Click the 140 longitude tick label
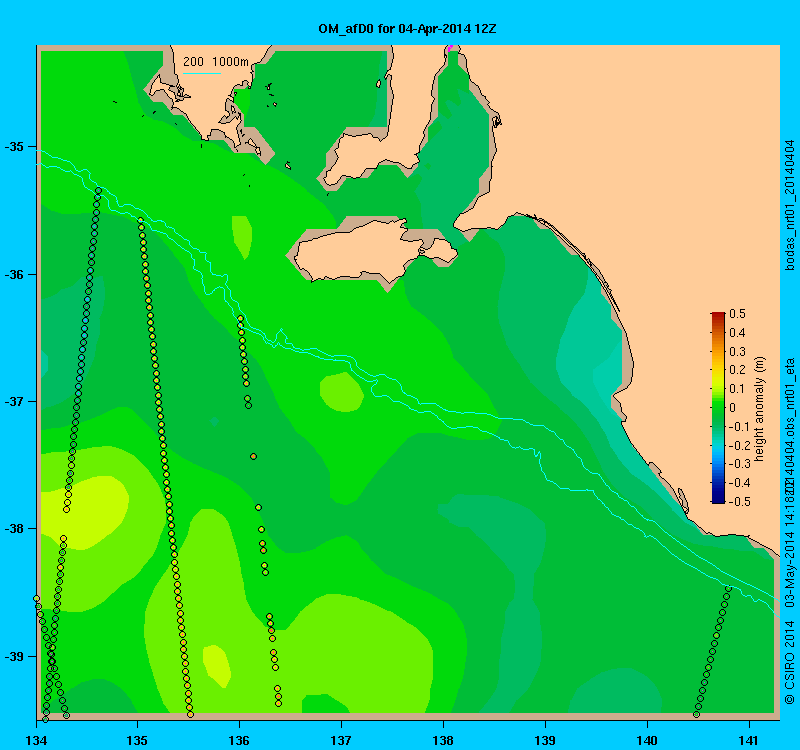Viewport: 800px width, 750px height. 647,740
